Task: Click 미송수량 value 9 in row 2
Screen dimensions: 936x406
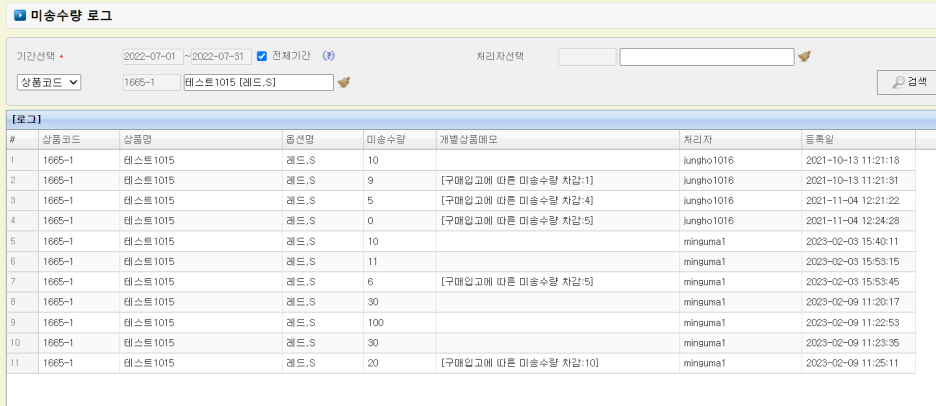Action: click(x=371, y=180)
